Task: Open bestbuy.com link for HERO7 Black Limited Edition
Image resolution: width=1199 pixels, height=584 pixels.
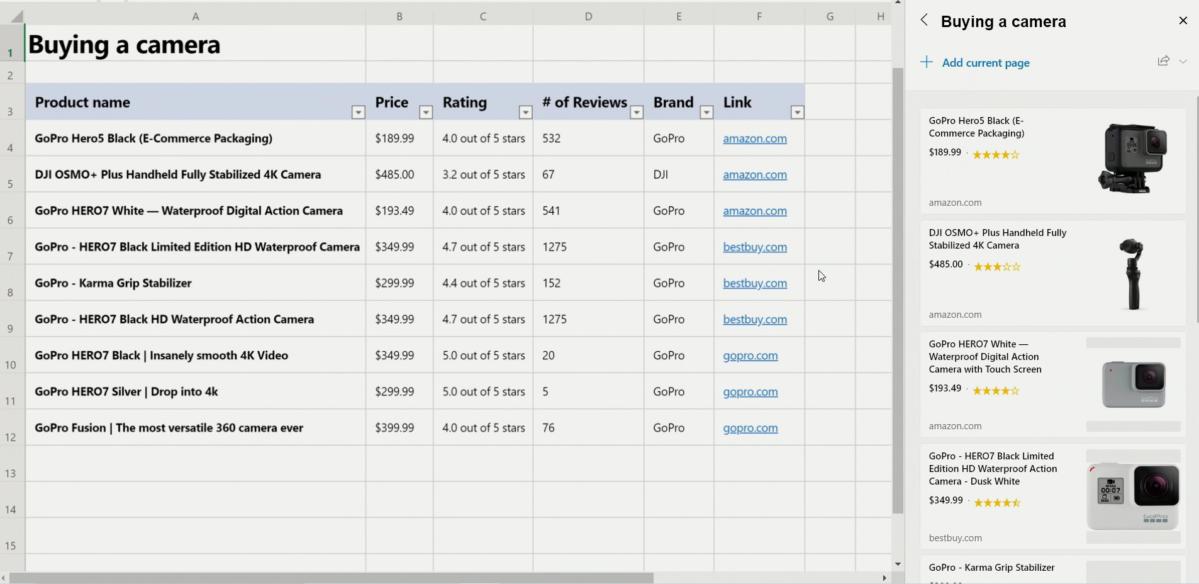Action: pos(755,247)
